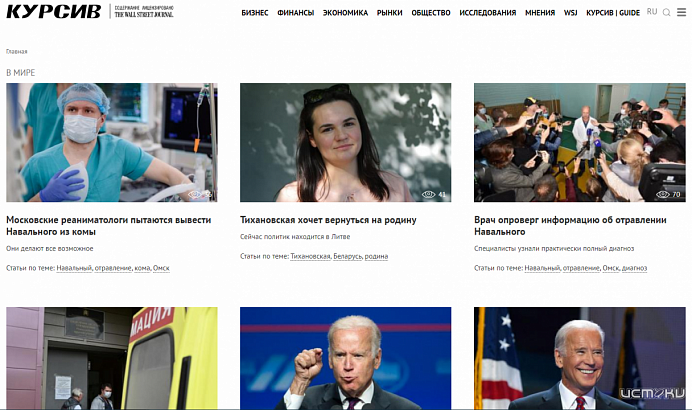Click the Wall Street Journal license logo

click(x=143, y=12)
